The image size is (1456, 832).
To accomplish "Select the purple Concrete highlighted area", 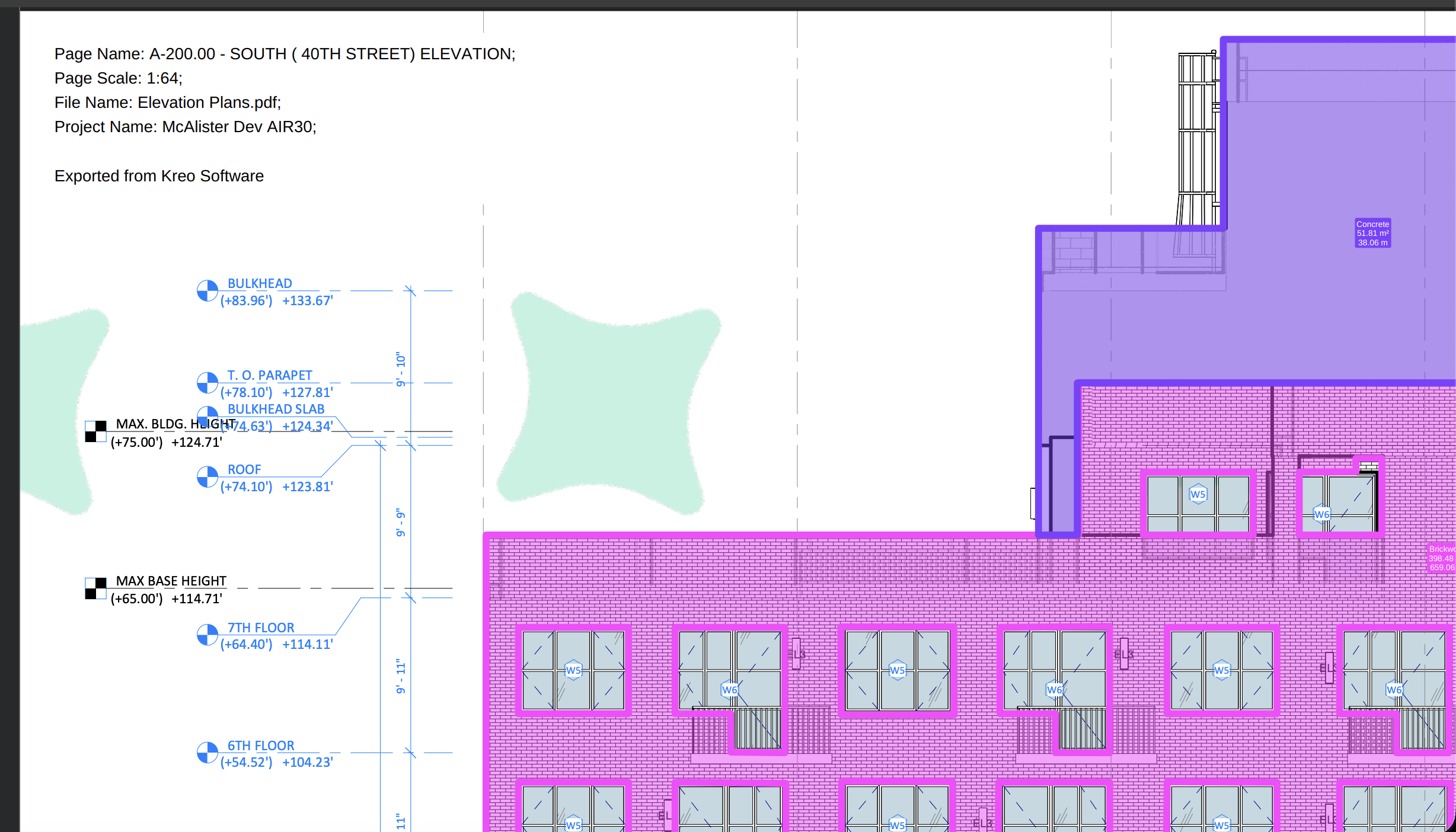I will click(1304, 320).
